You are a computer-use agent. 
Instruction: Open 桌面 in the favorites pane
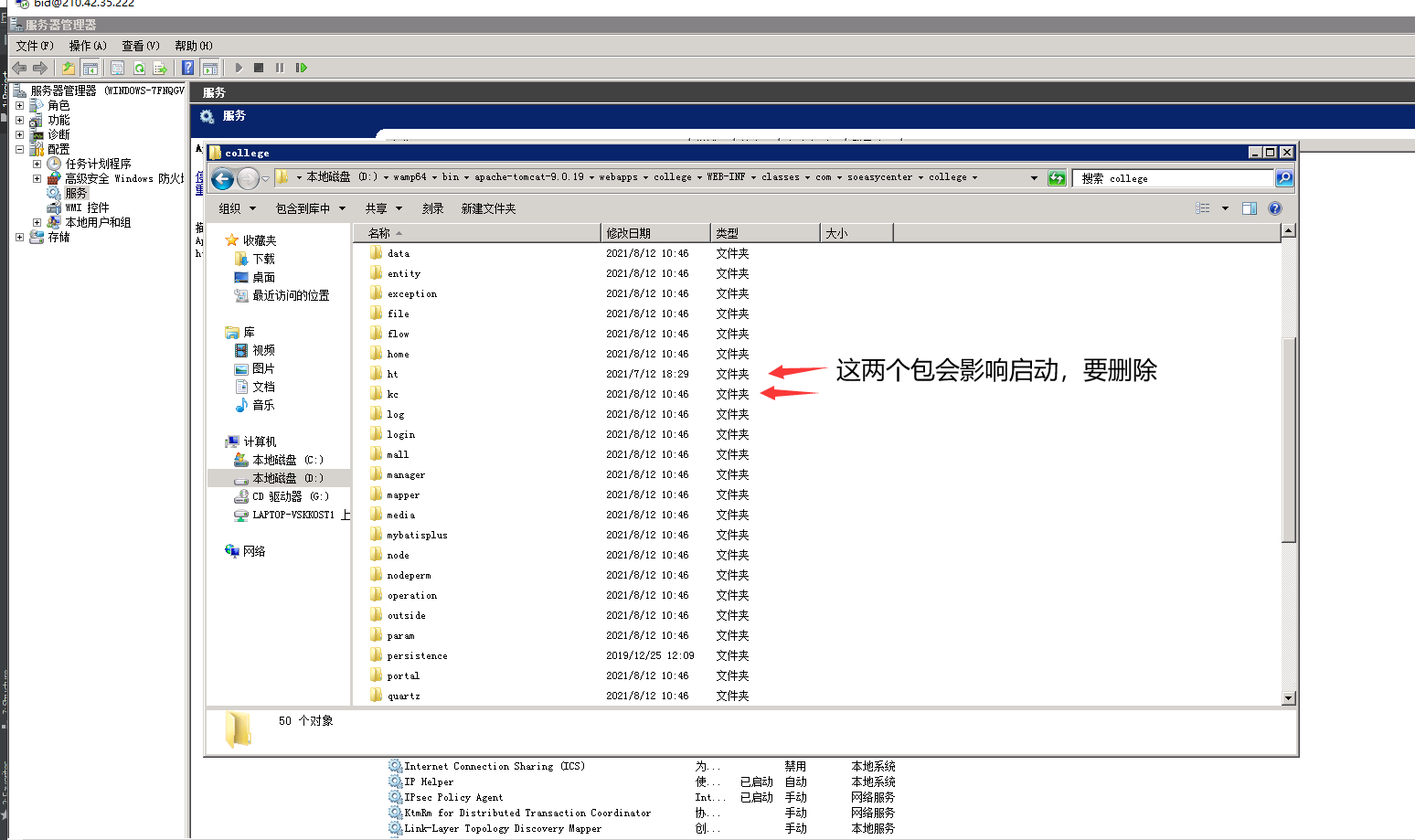[x=263, y=277]
